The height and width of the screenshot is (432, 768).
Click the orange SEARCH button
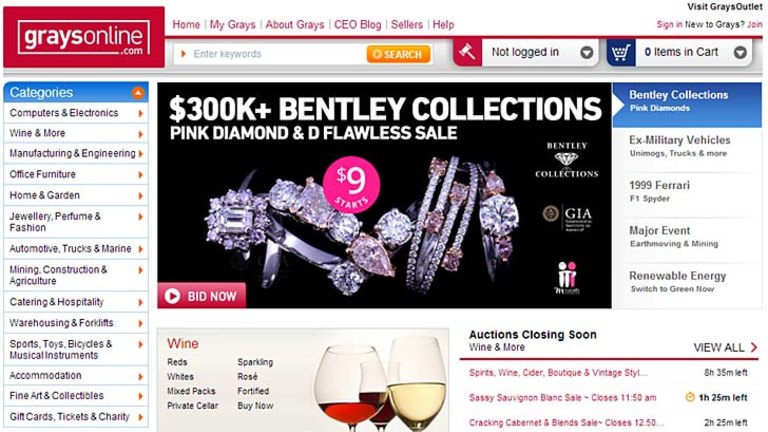tap(398, 54)
